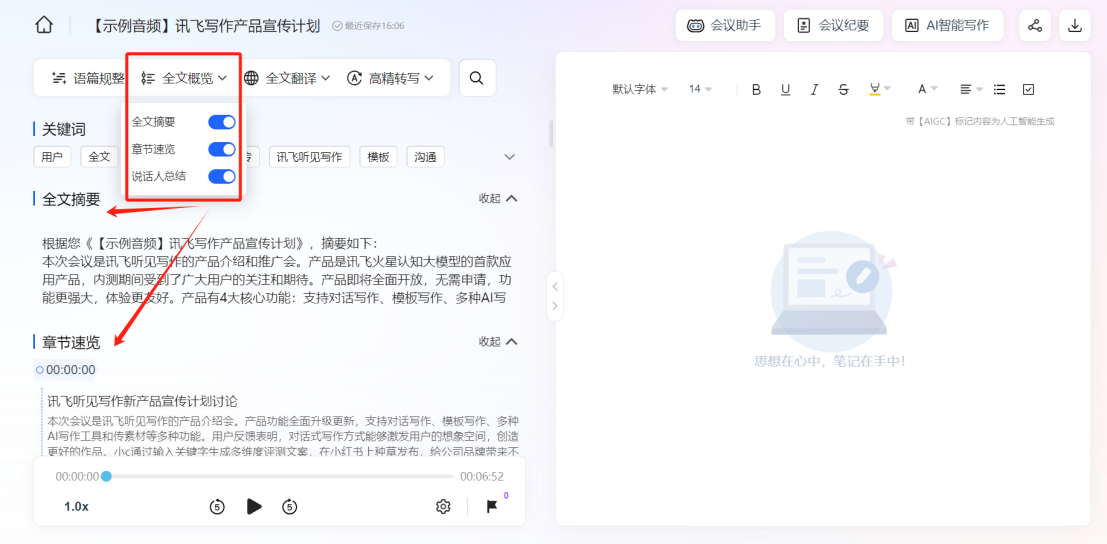The image size is (1107, 544).
Task: Insert a bulleted list
Action: [999, 90]
